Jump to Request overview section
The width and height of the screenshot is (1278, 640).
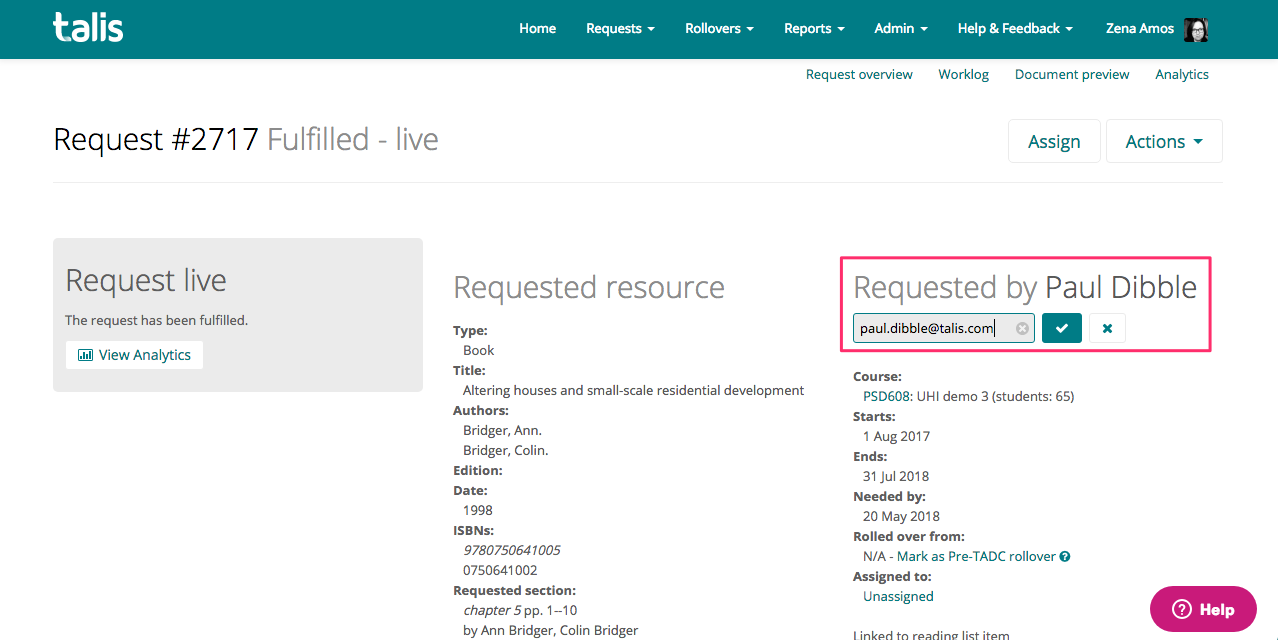coord(859,74)
